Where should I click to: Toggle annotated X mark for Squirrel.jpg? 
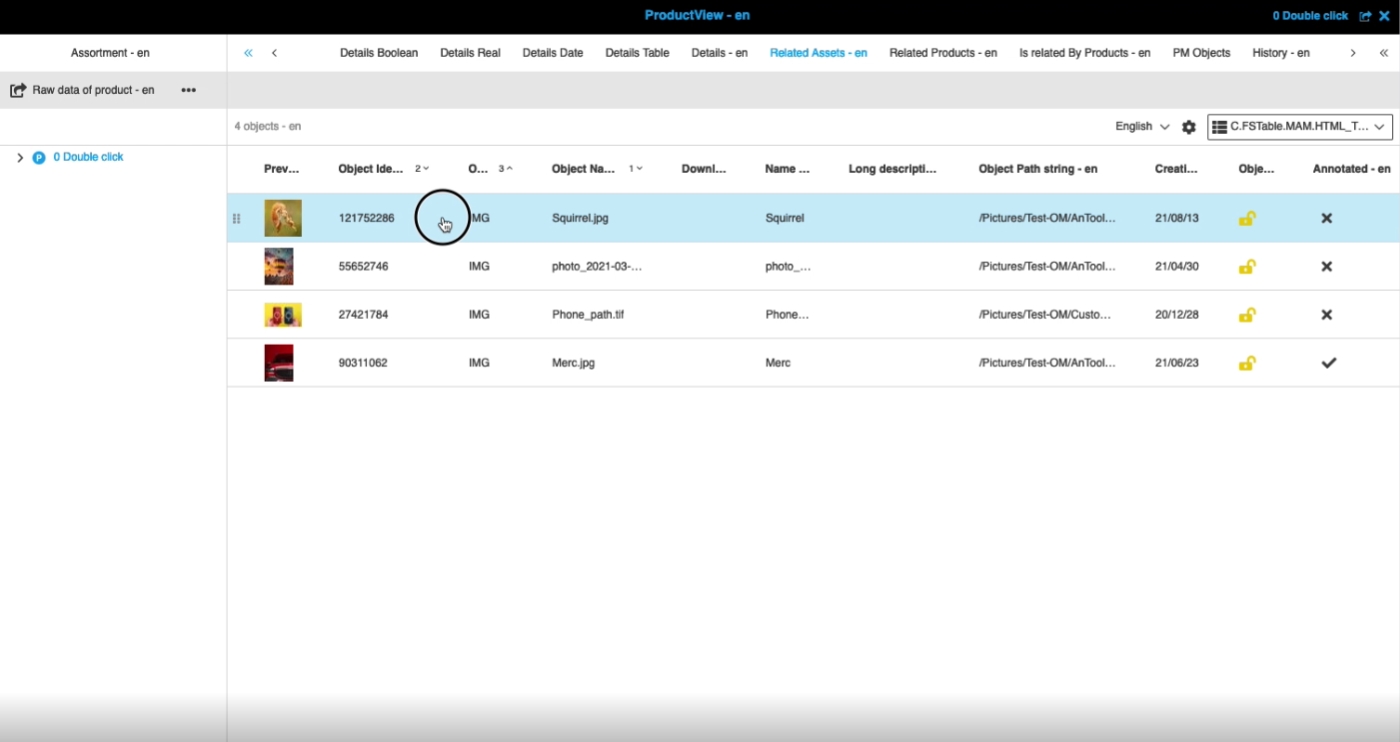1327,218
